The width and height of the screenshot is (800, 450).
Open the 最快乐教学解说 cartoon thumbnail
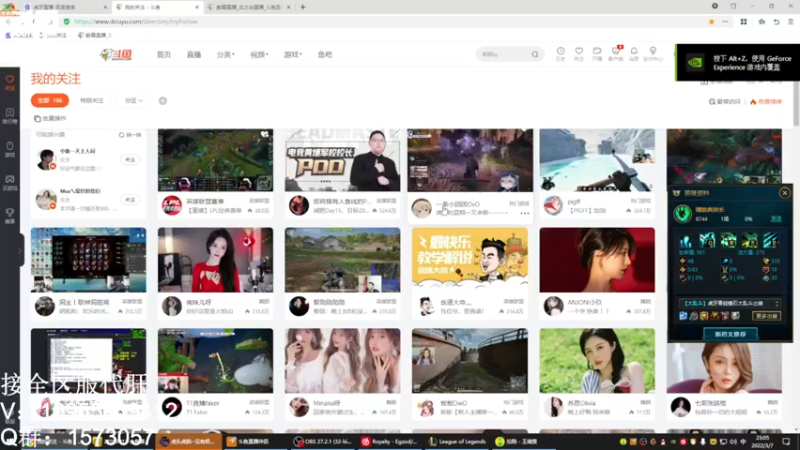(470, 260)
